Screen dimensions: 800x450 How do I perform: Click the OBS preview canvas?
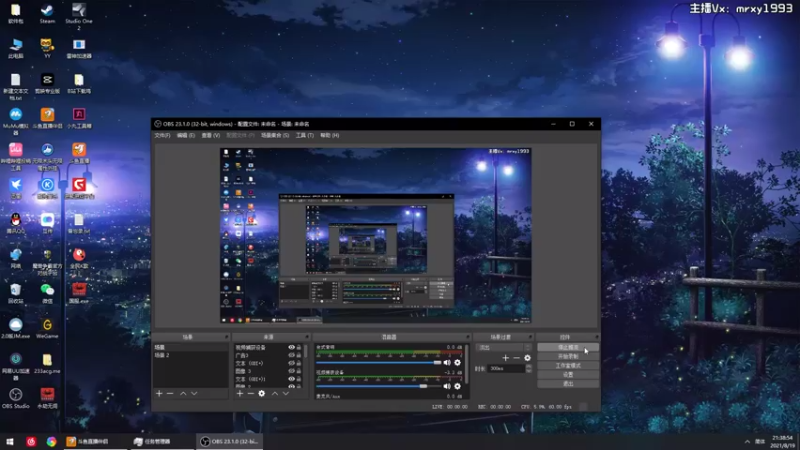point(376,235)
